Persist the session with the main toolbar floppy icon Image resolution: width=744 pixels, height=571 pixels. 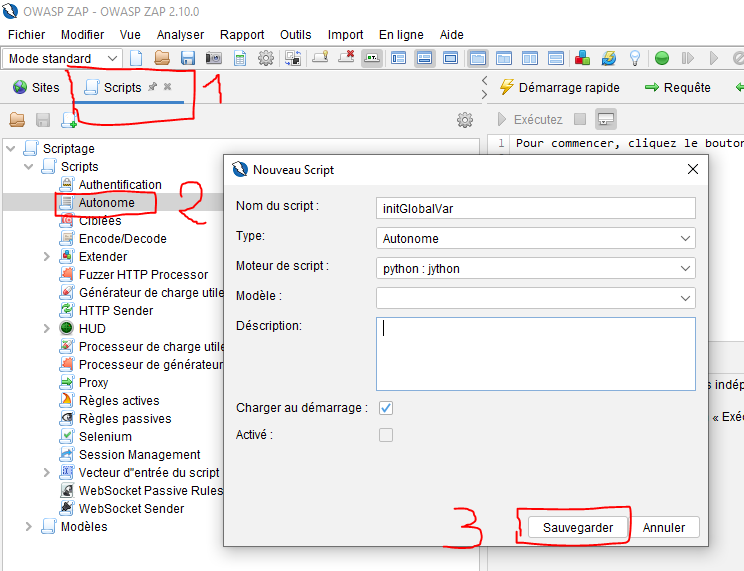[188, 58]
